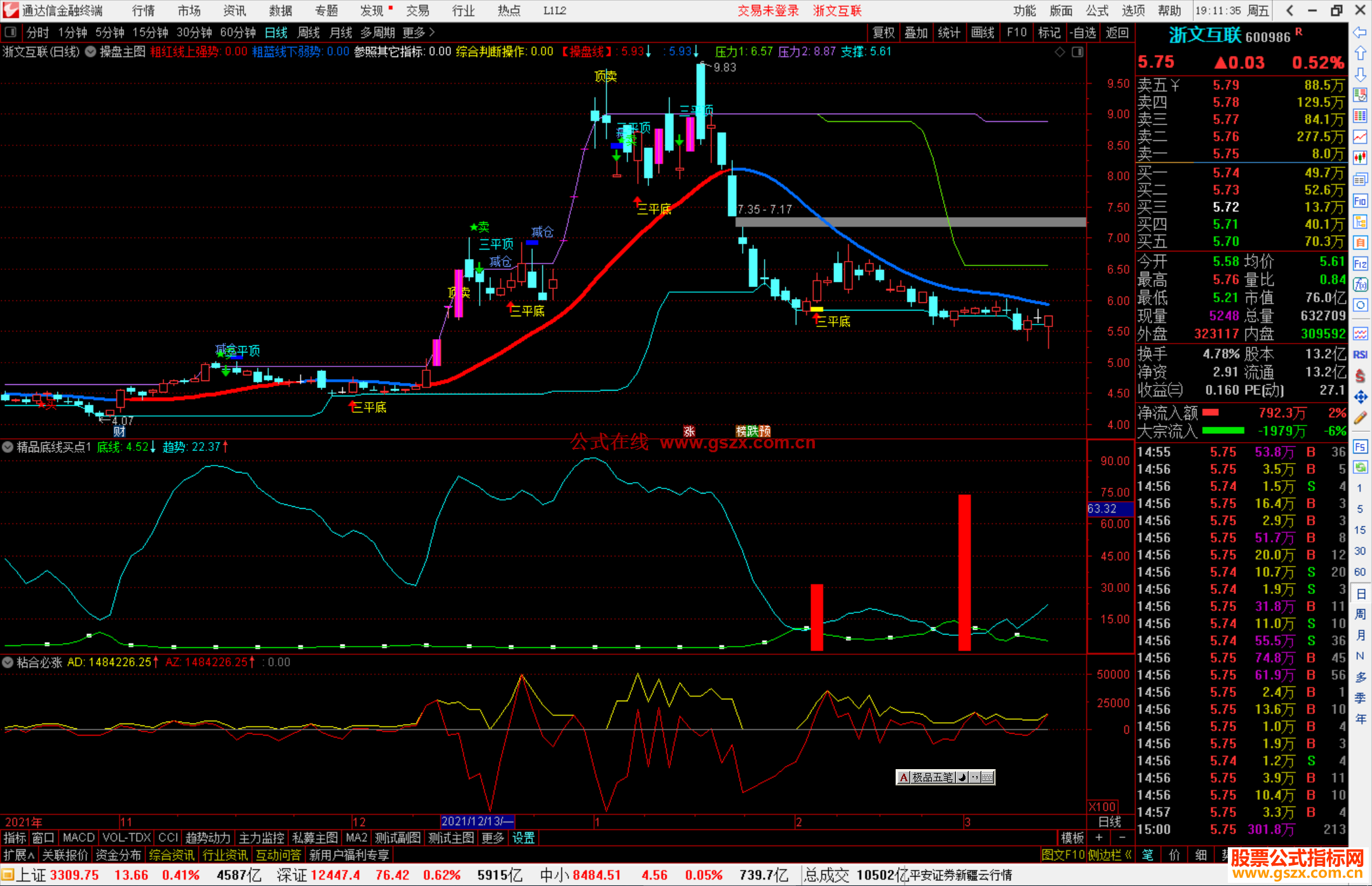Click the back left-arrow icon in right sidebar

pos(1360,32)
